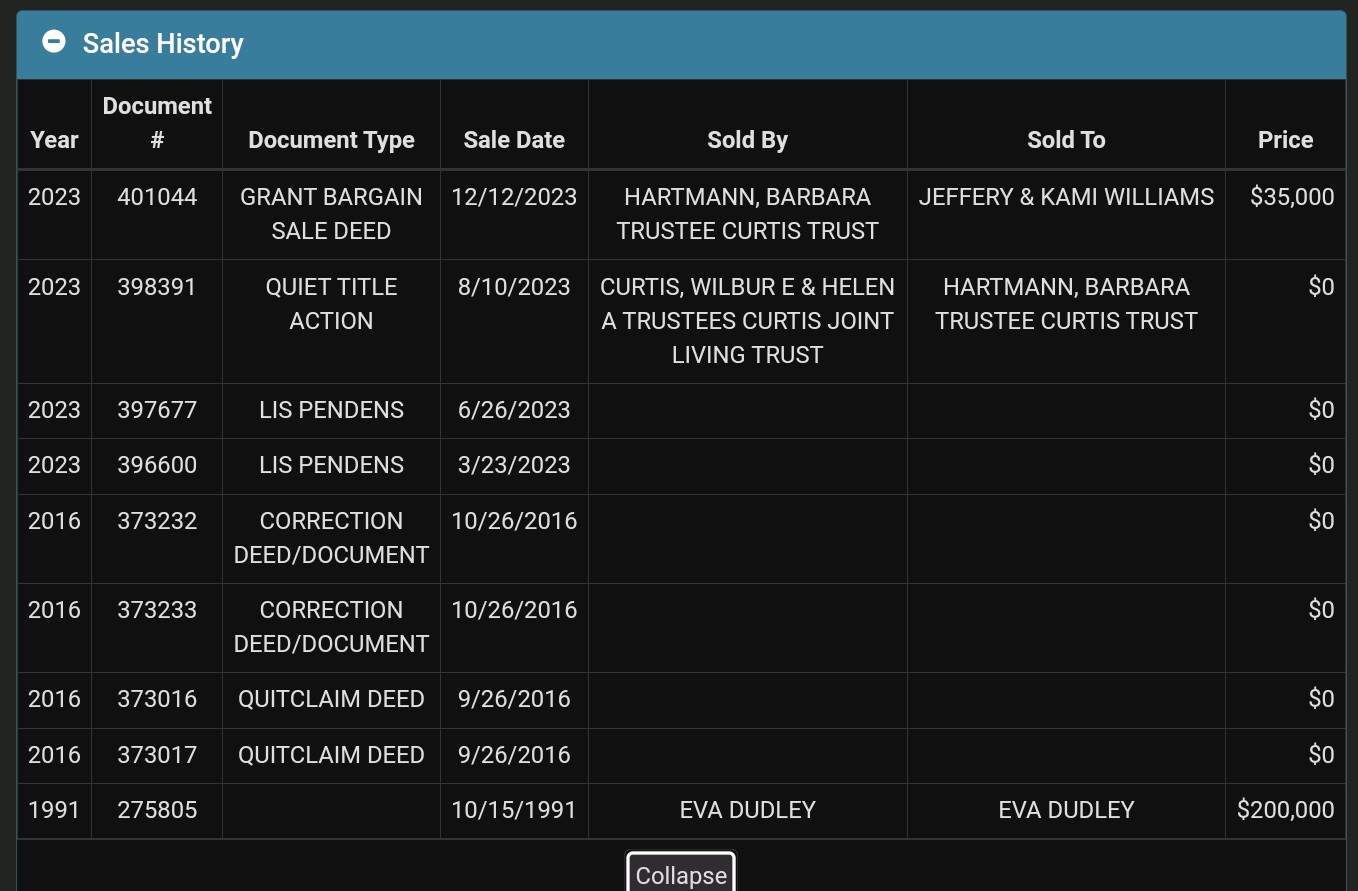The image size is (1358, 891).
Task: Click the sale date 10/15/1991
Action: coord(514,810)
